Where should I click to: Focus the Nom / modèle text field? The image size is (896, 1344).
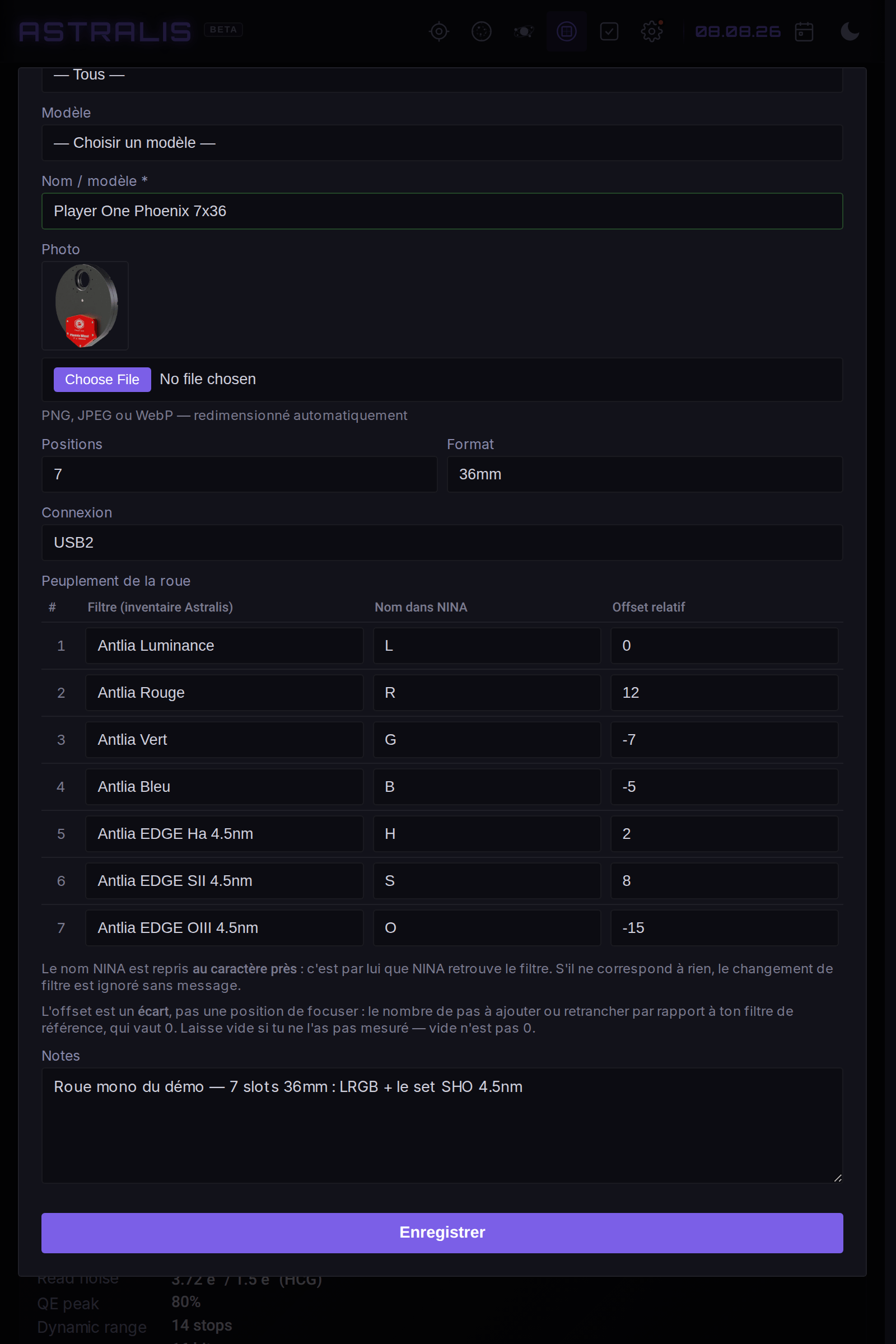click(442, 212)
